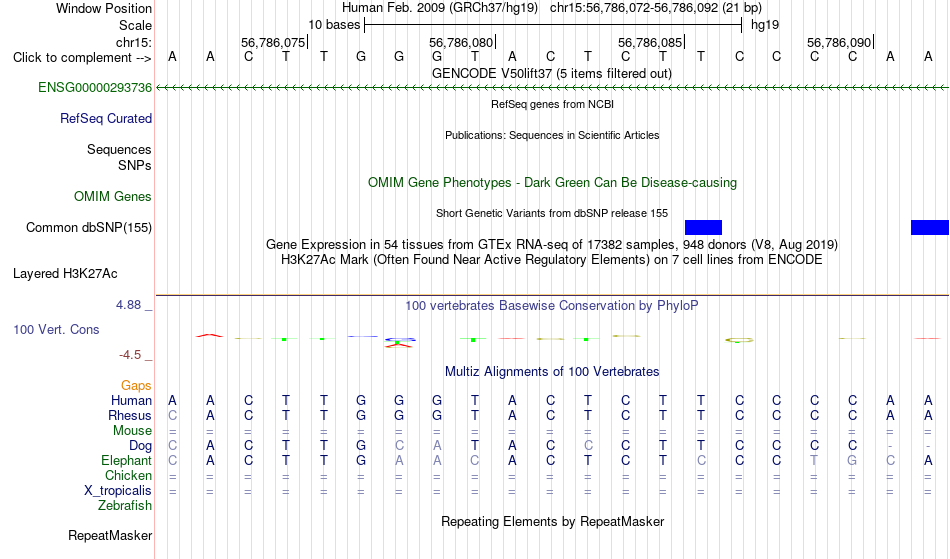
Task: Click the 56,786,075 ruler position
Action: click(x=273, y=43)
